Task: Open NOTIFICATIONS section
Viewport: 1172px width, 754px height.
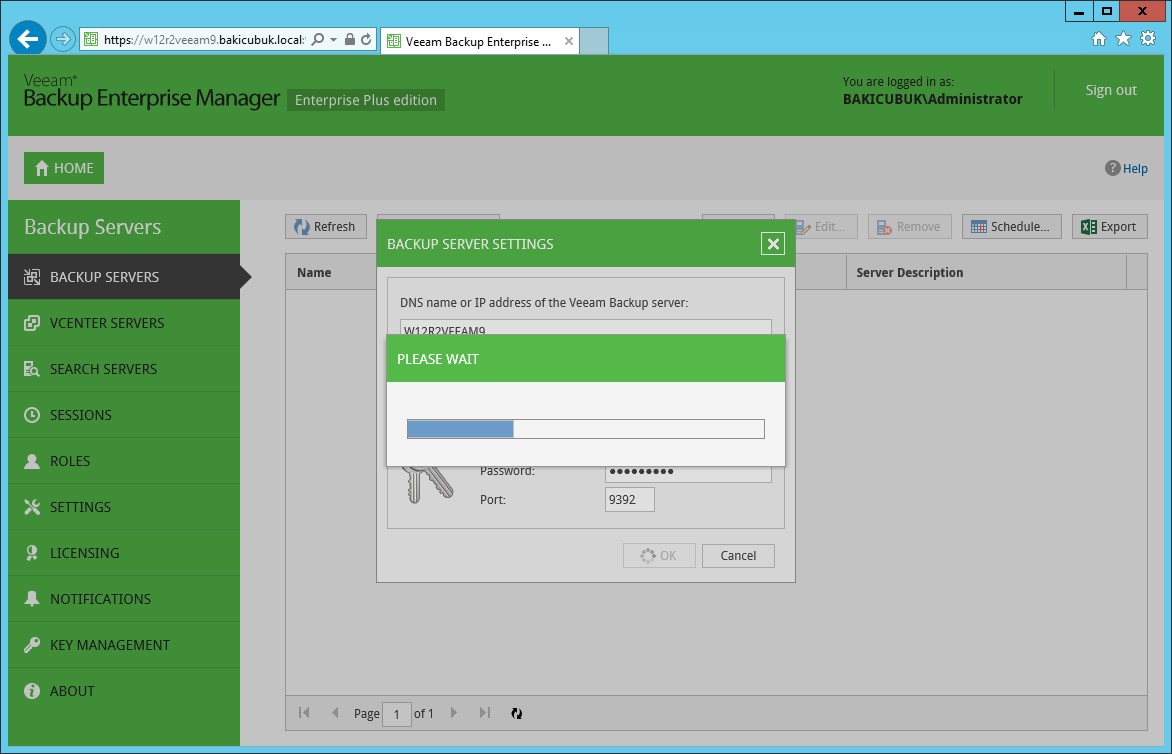Action: pos(124,599)
